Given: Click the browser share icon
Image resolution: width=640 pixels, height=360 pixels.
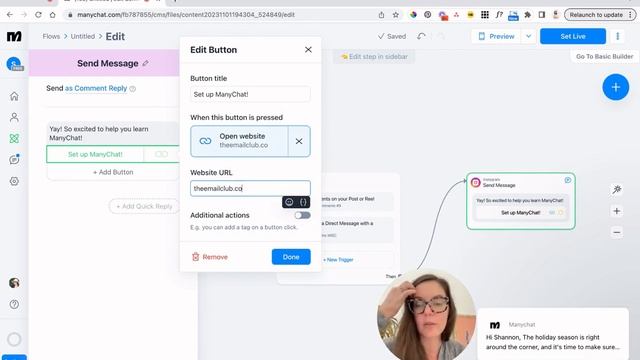Looking at the screenshot, I should click(381, 15).
